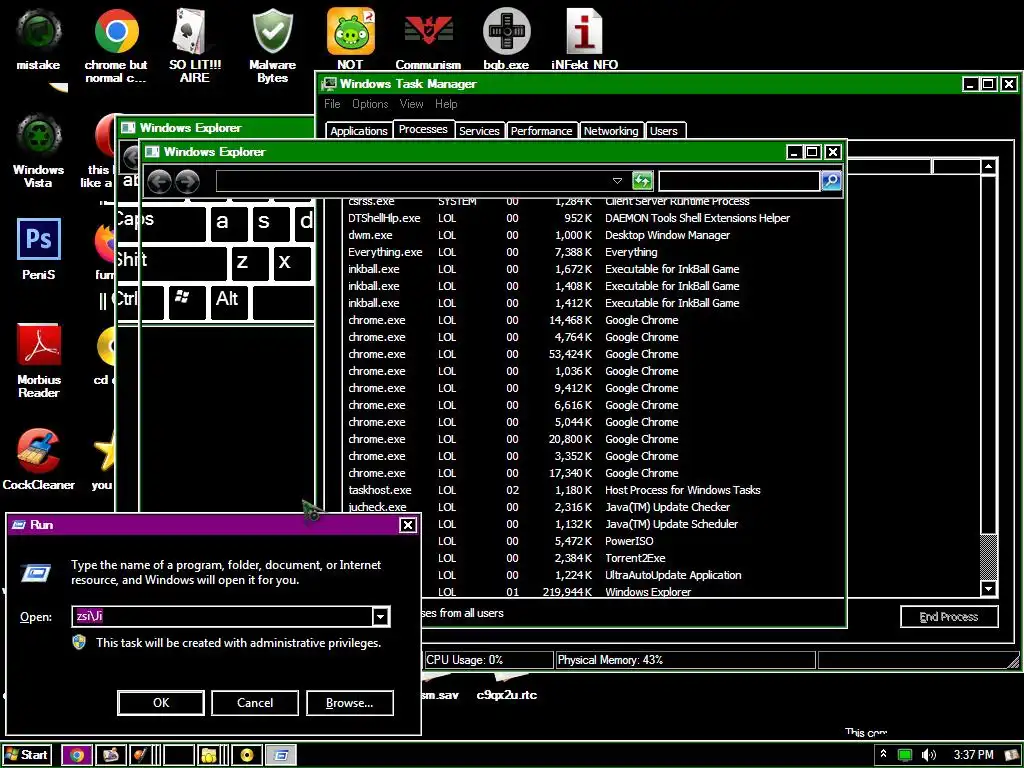
Task: Click the End Process button
Action: 948,616
